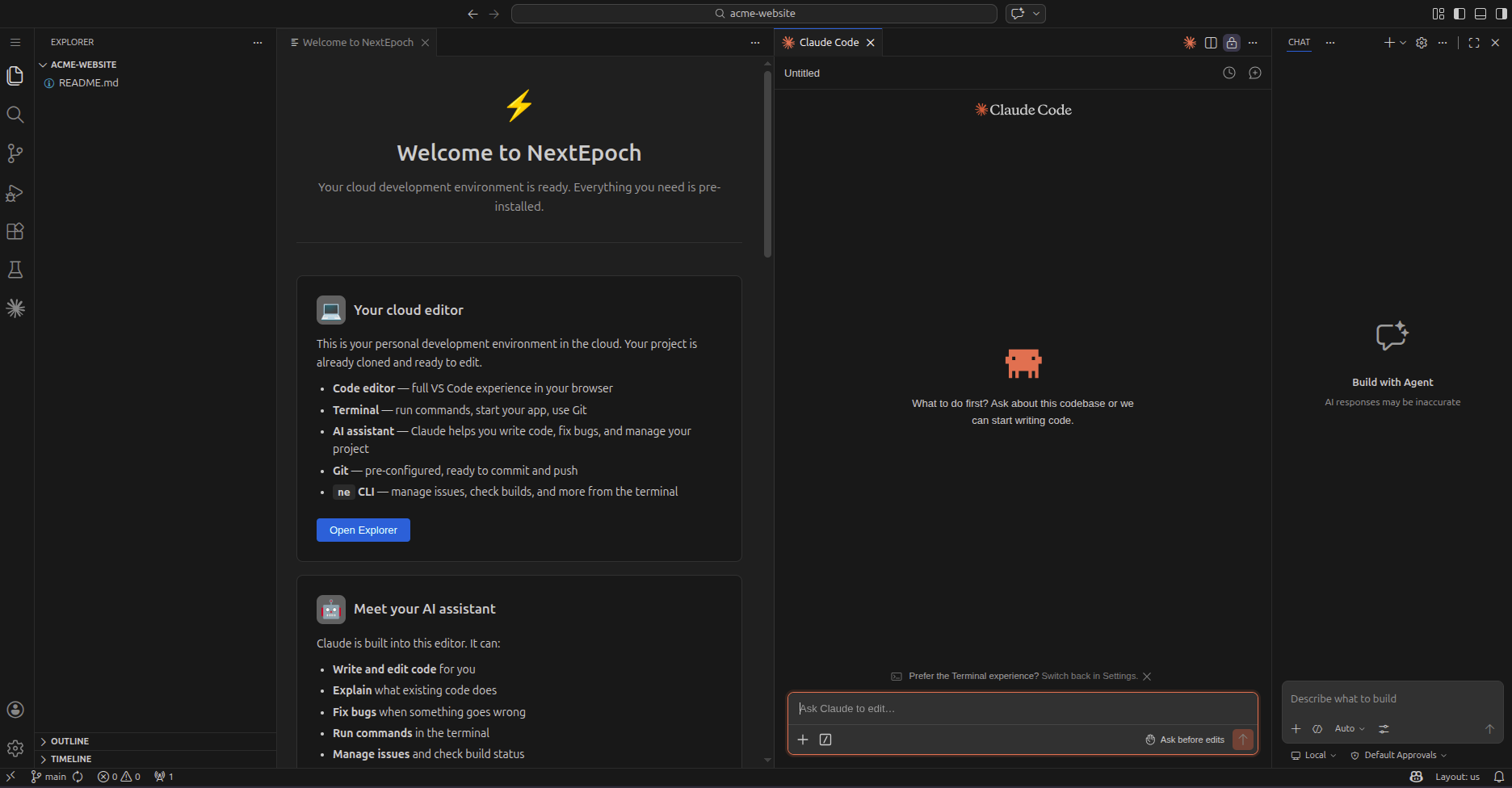Open the Source Control view
1512x788 pixels.
click(15, 153)
